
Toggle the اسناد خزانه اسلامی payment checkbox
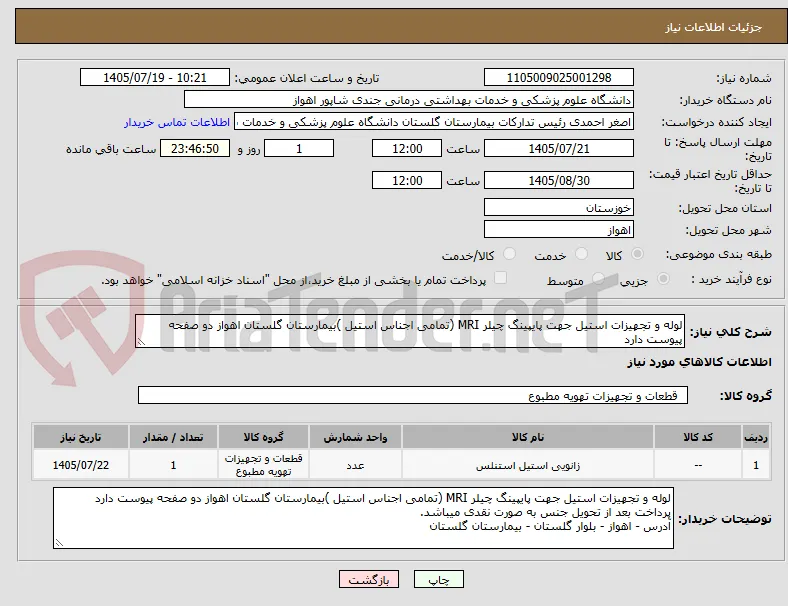click(x=501, y=278)
